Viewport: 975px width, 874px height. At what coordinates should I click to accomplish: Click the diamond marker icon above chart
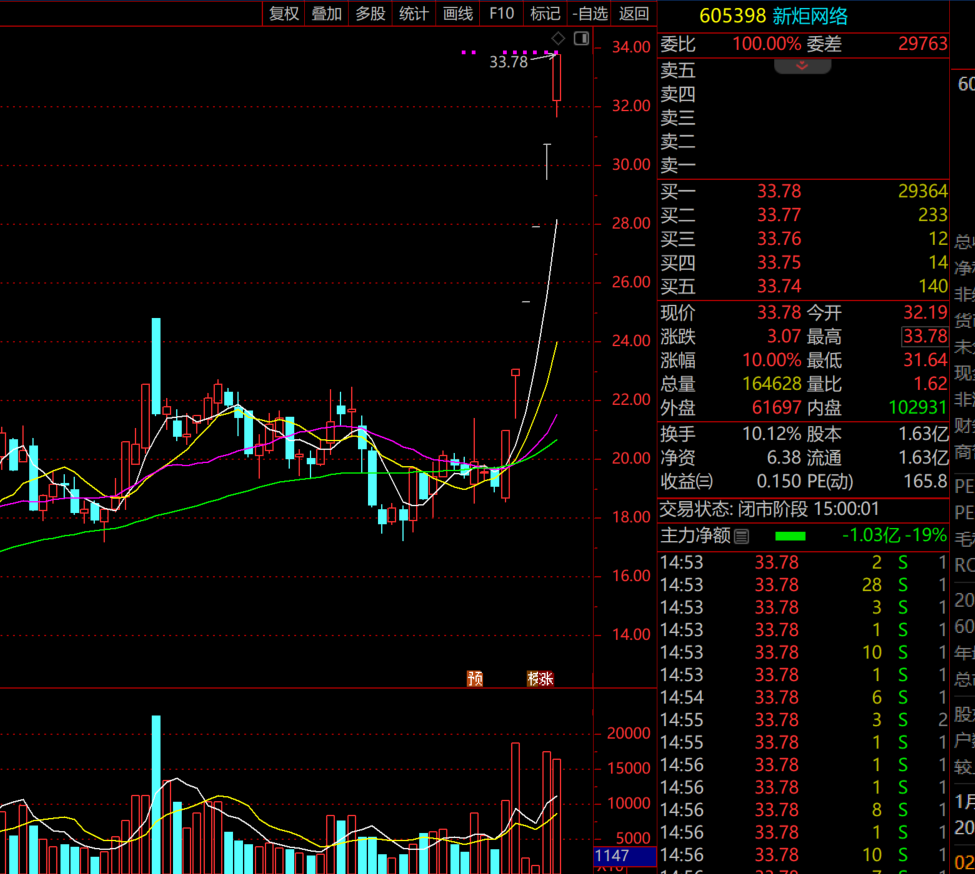point(559,39)
